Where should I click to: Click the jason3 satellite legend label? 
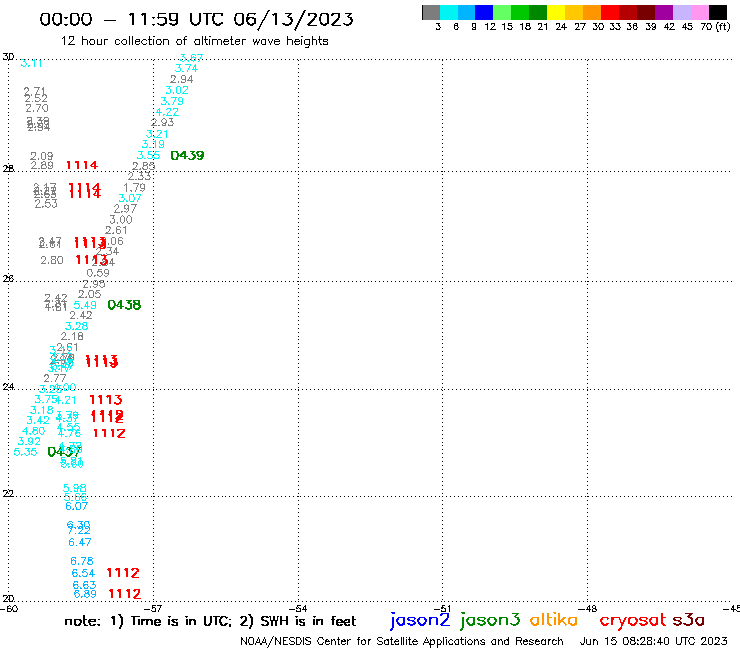(x=490, y=620)
